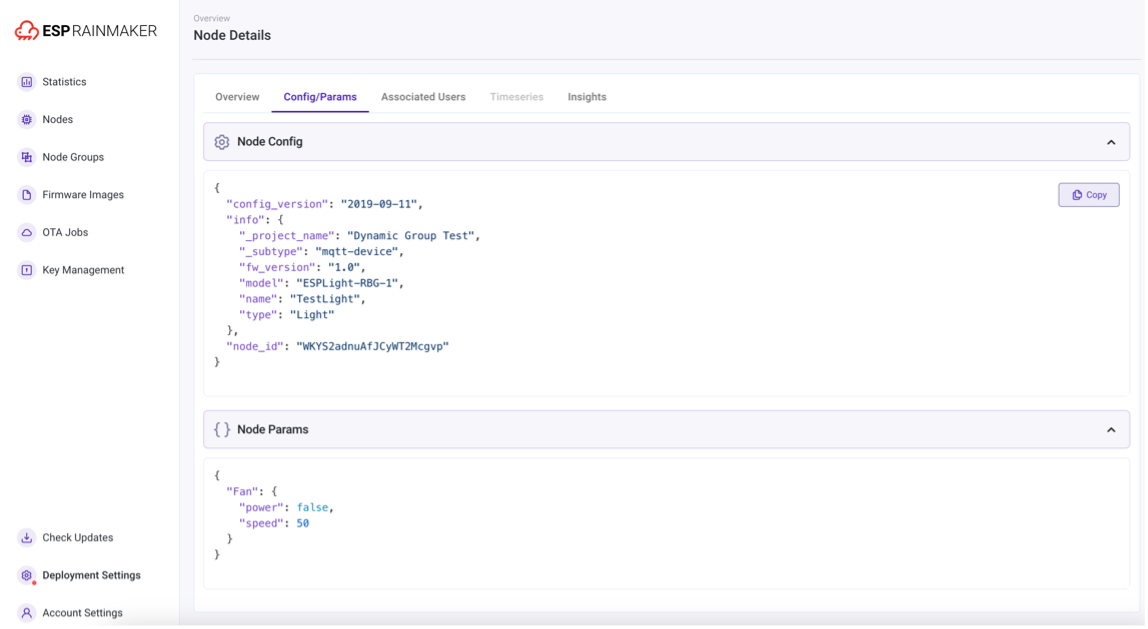Click the Node Params braces icon
1148x629 pixels.
222,430
